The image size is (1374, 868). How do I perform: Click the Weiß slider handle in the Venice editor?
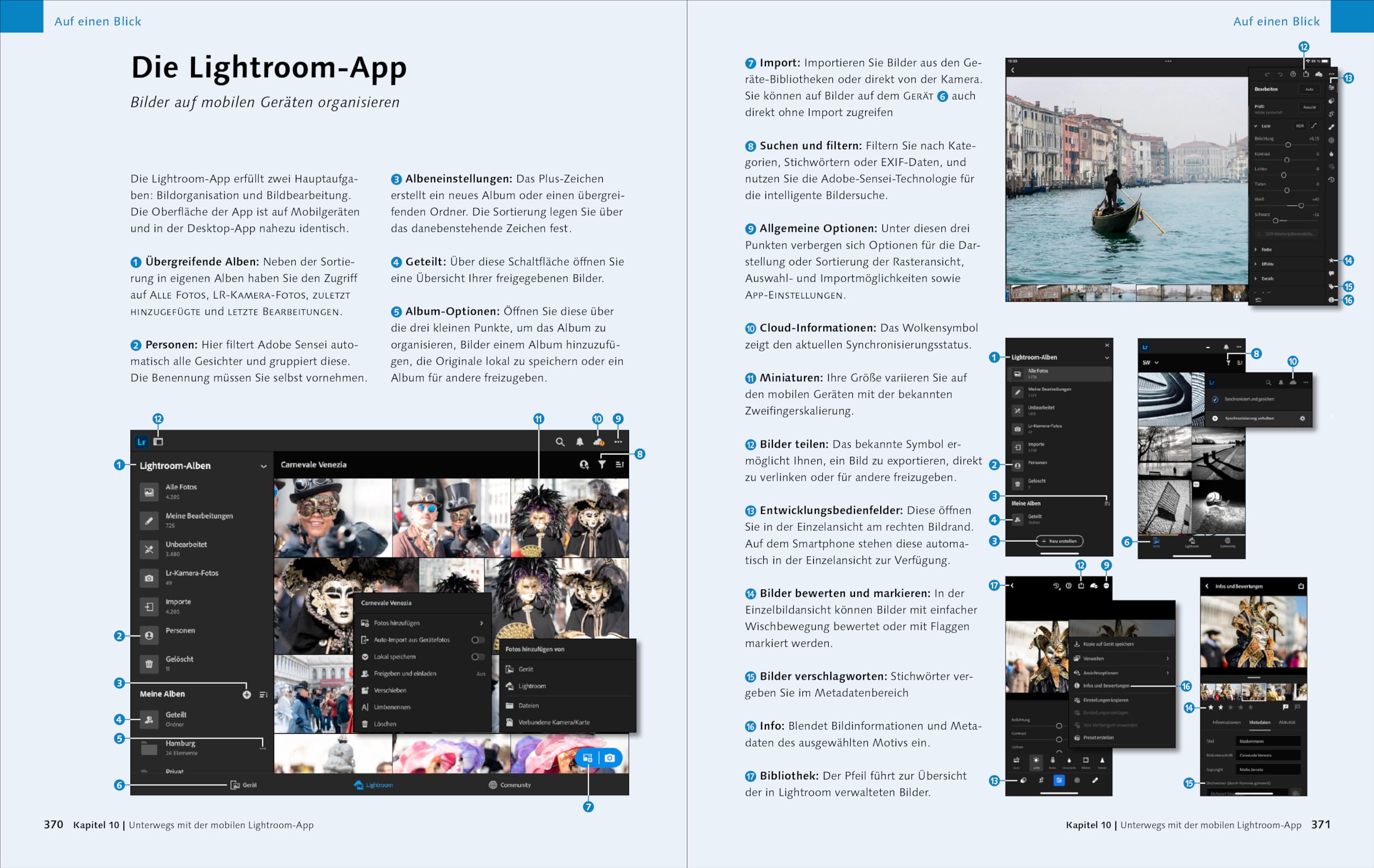coord(1302,206)
